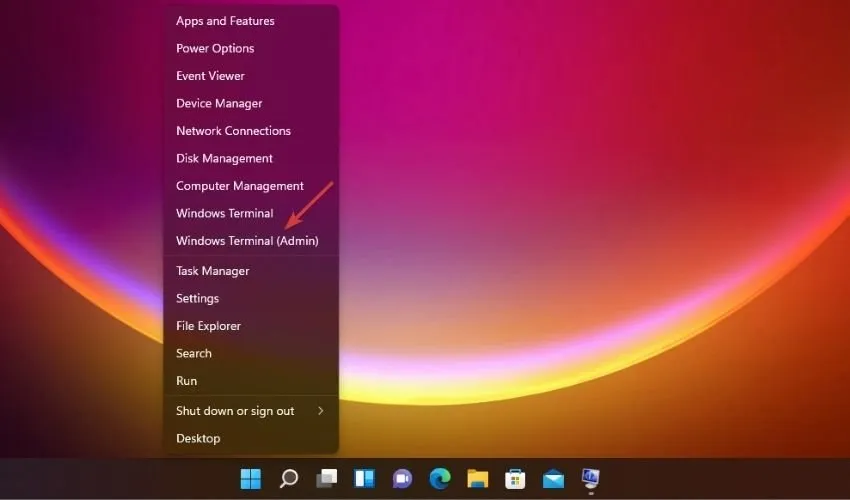Image resolution: width=850 pixels, height=500 pixels.
Task: Open Event Viewer from the menu
Action: [x=210, y=76]
